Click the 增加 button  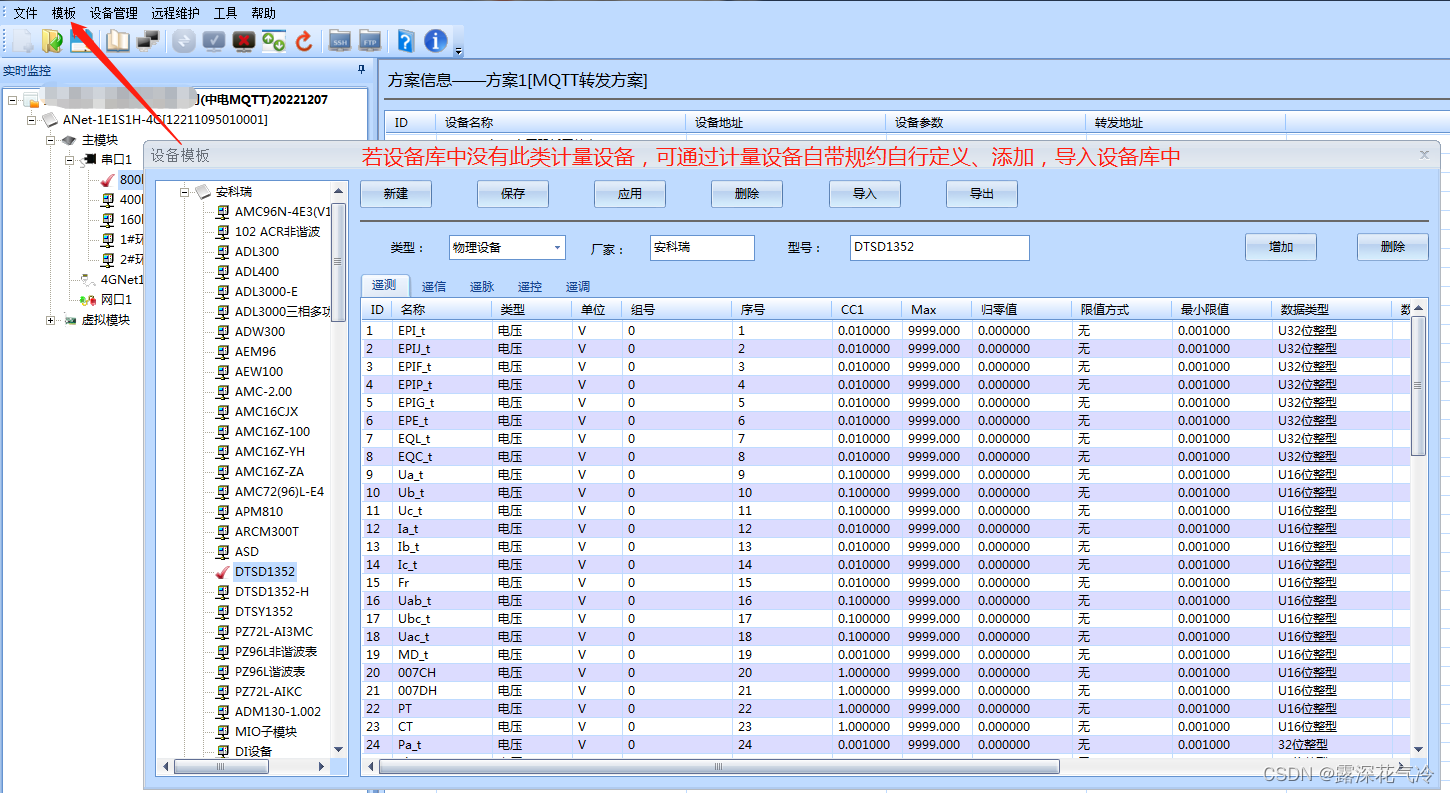1281,247
